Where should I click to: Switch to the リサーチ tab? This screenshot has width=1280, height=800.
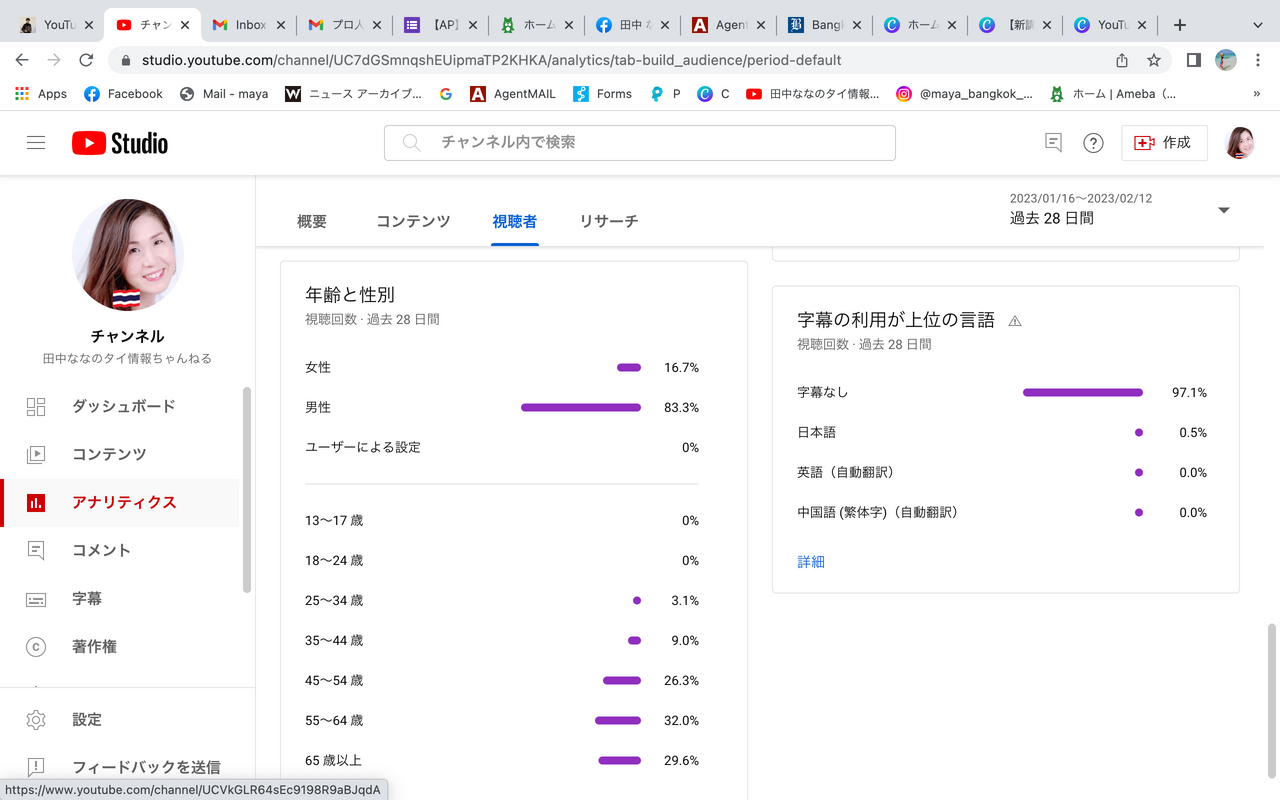pos(608,221)
